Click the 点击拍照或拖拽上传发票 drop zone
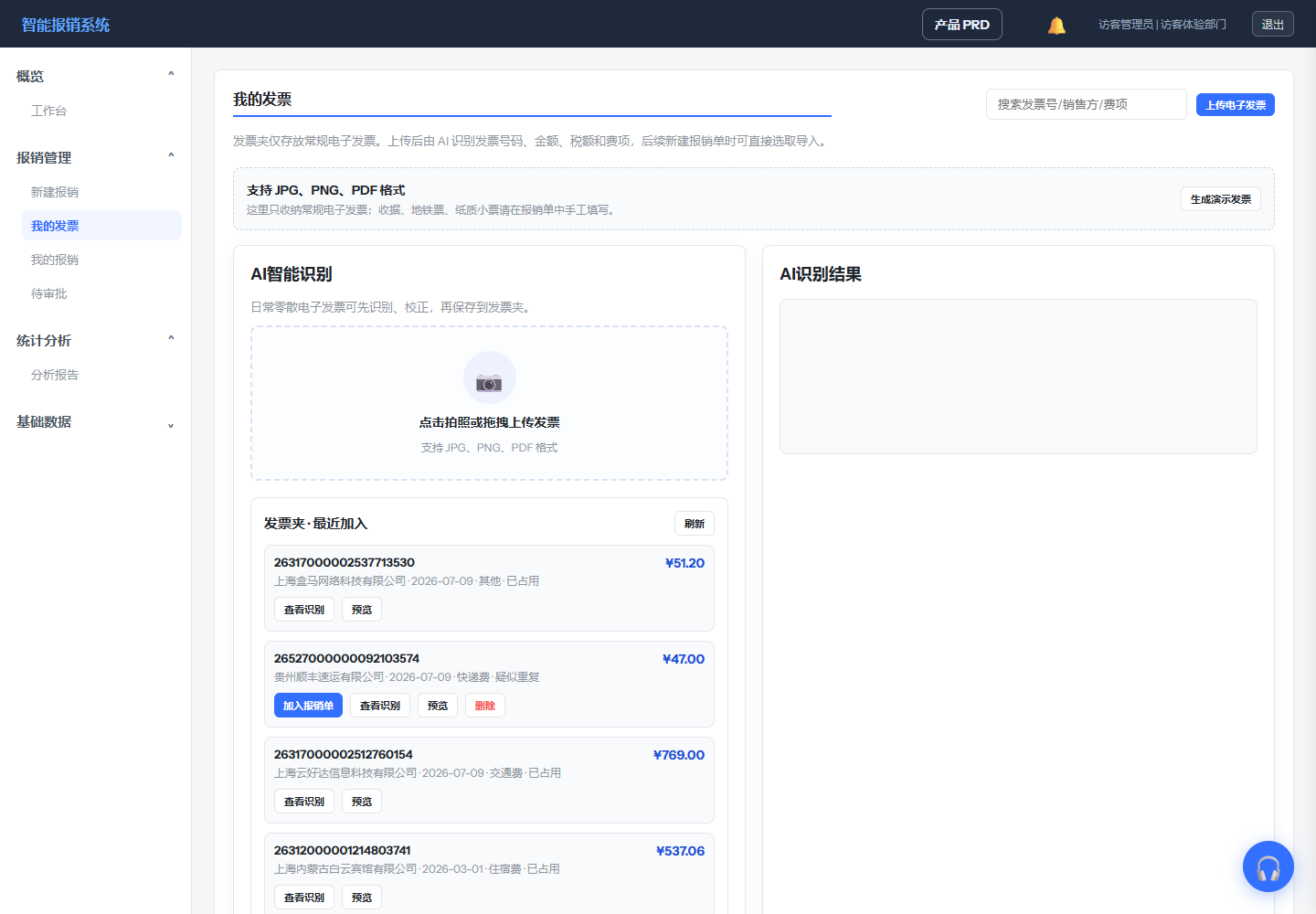Viewport: 1316px width, 914px height. click(x=489, y=403)
